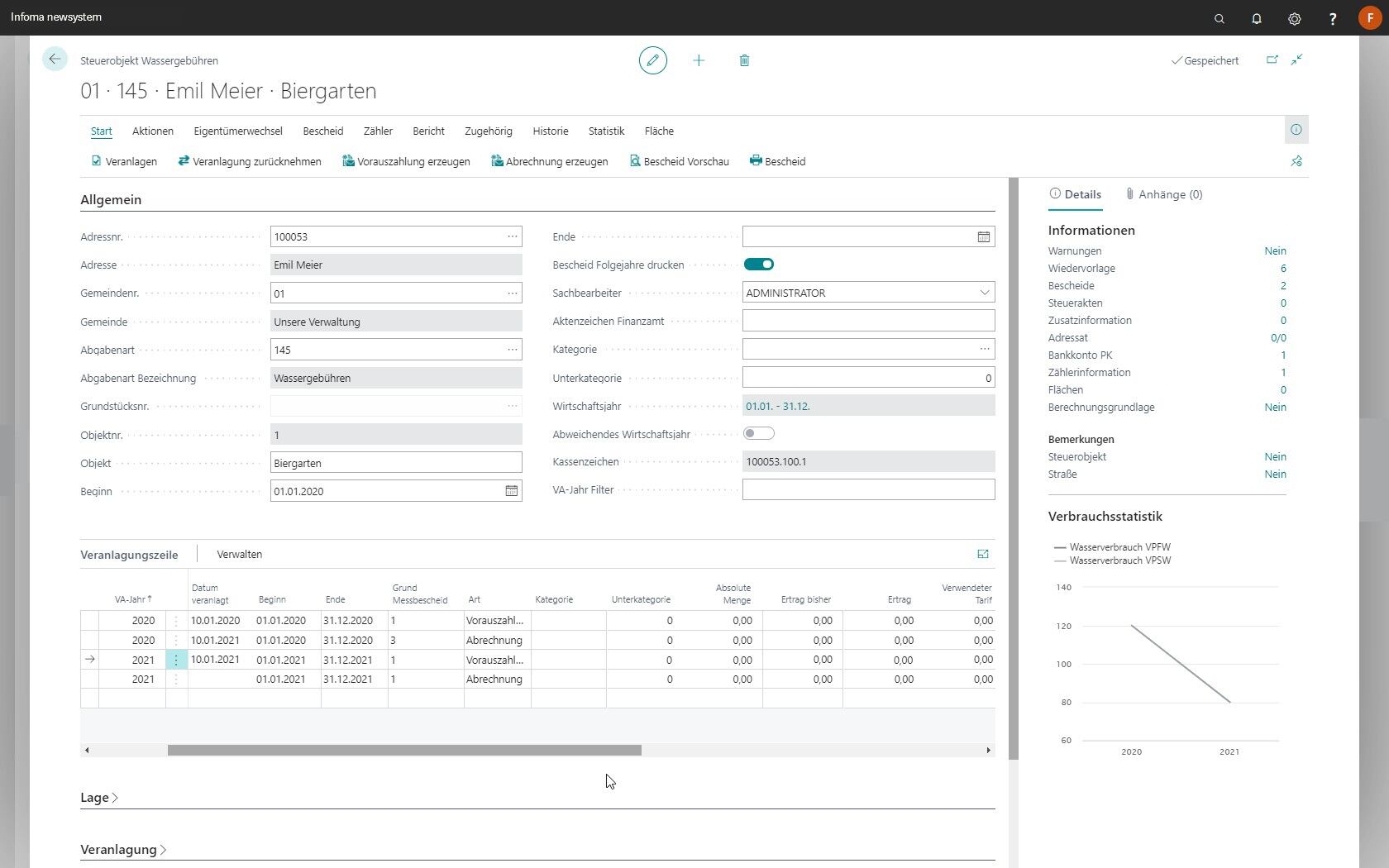Toggle Bescheid Folgejahre drucken switch
The image size is (1389, 868).
[x=758, y=265]
